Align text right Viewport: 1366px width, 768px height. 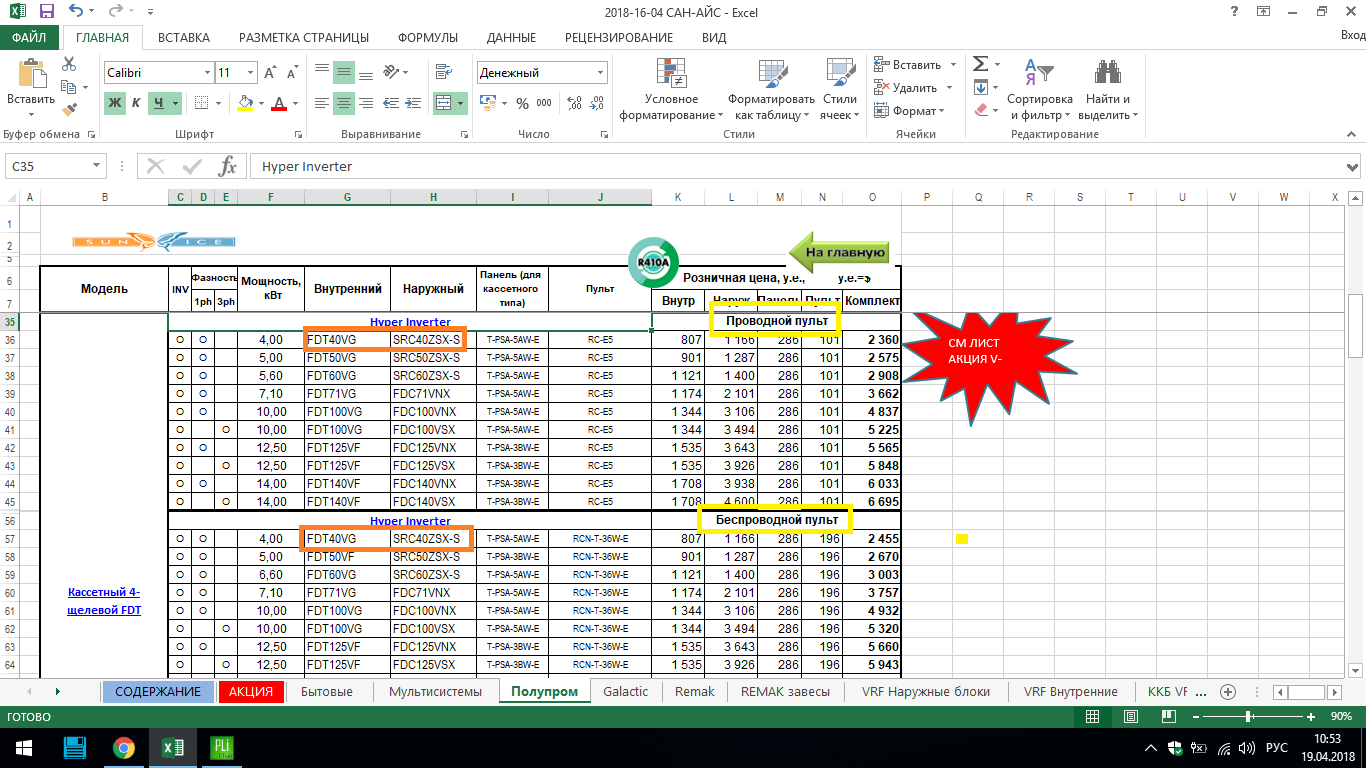367,103
